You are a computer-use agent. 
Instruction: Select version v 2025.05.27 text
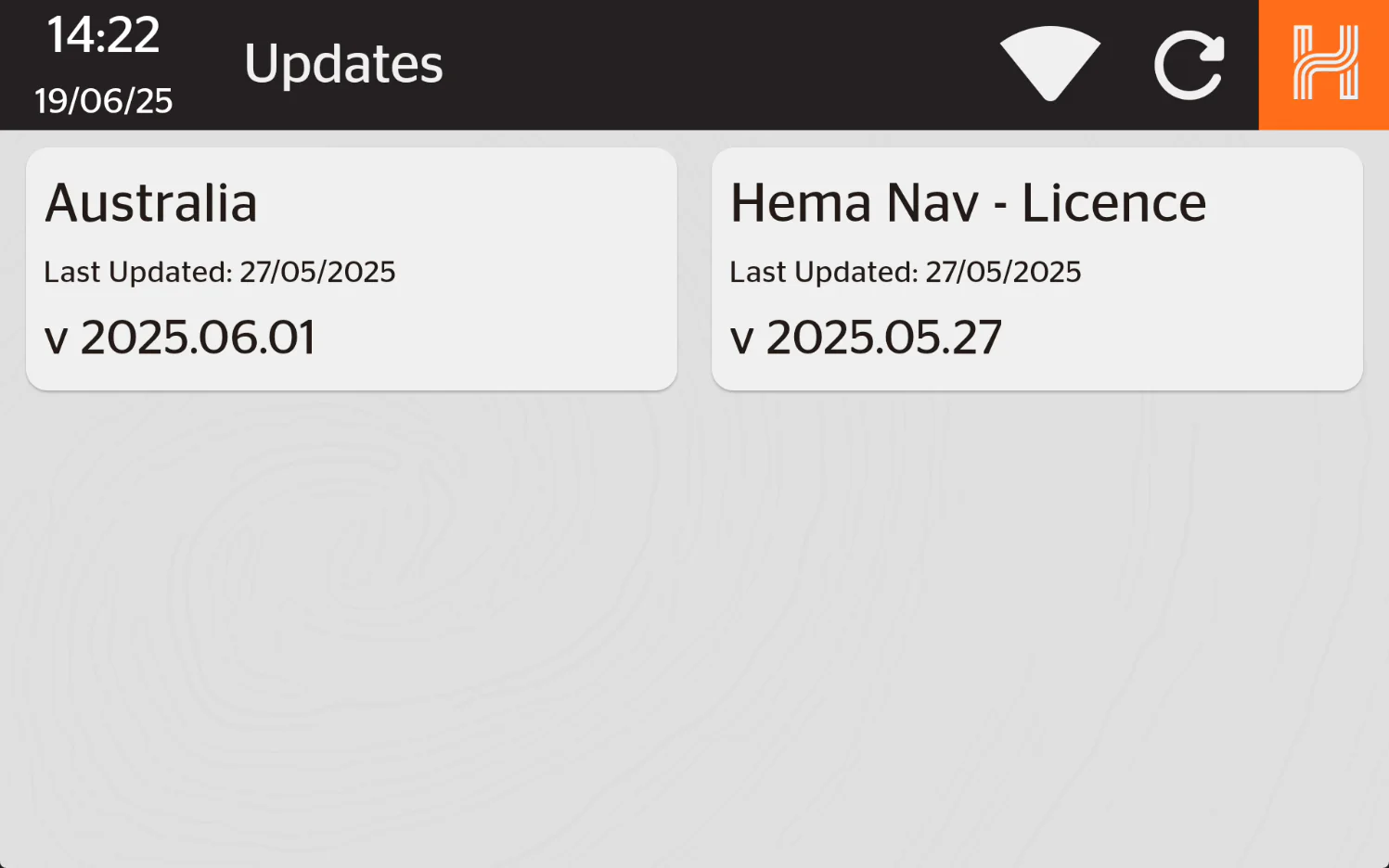[x=867, y=337]
